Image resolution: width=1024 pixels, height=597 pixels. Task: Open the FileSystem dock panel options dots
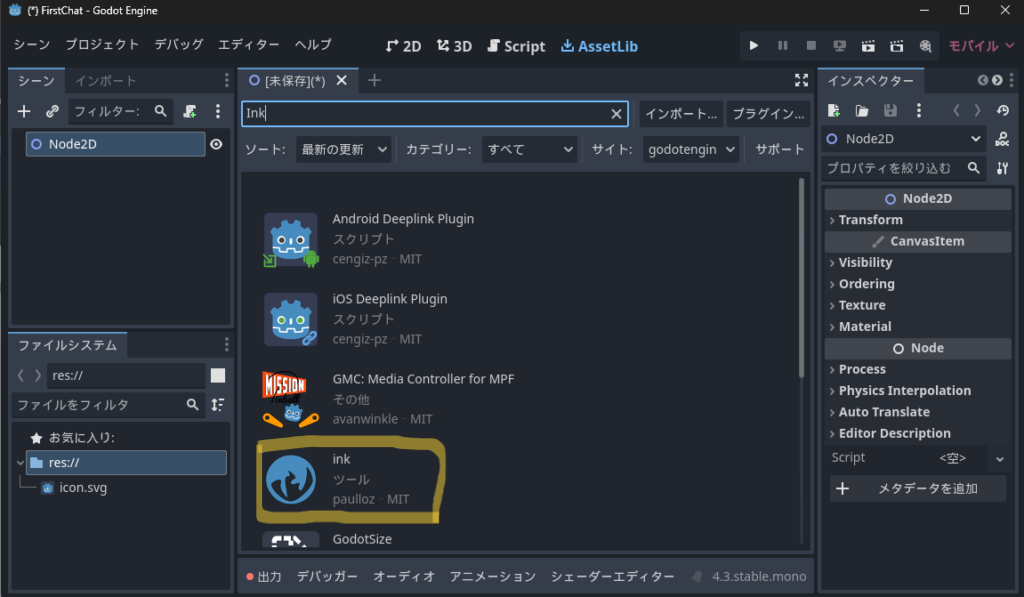[x=227, y=344]
